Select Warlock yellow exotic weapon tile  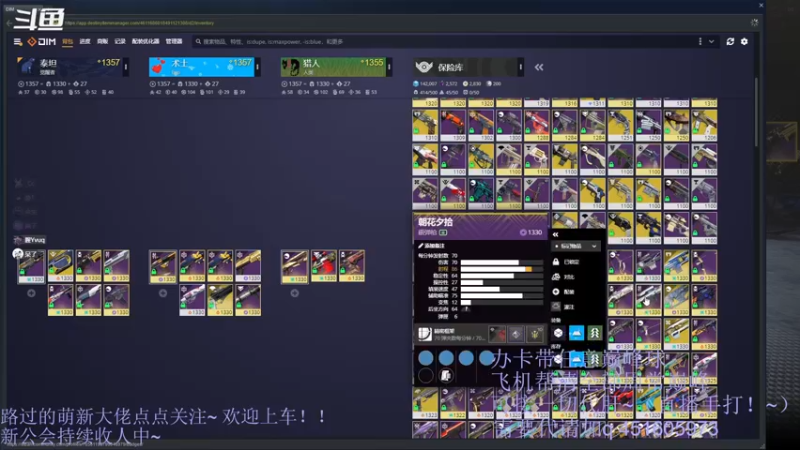pos(220,300)
